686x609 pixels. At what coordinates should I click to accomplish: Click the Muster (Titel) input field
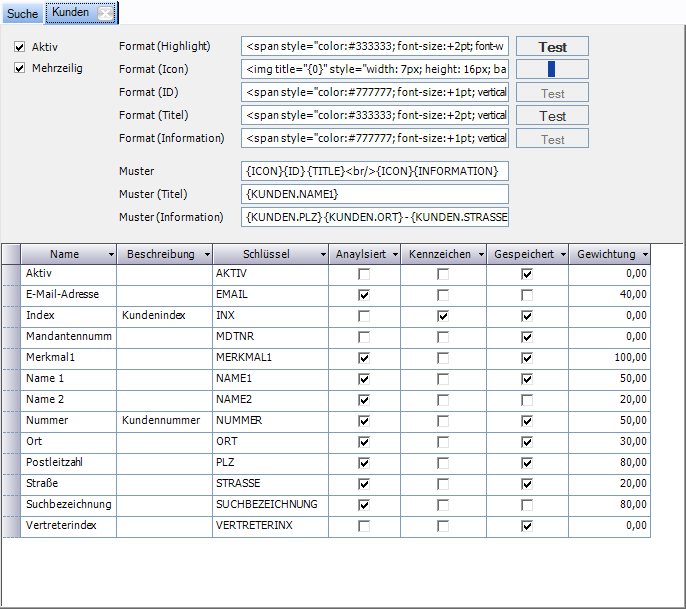tap(375, 194)
